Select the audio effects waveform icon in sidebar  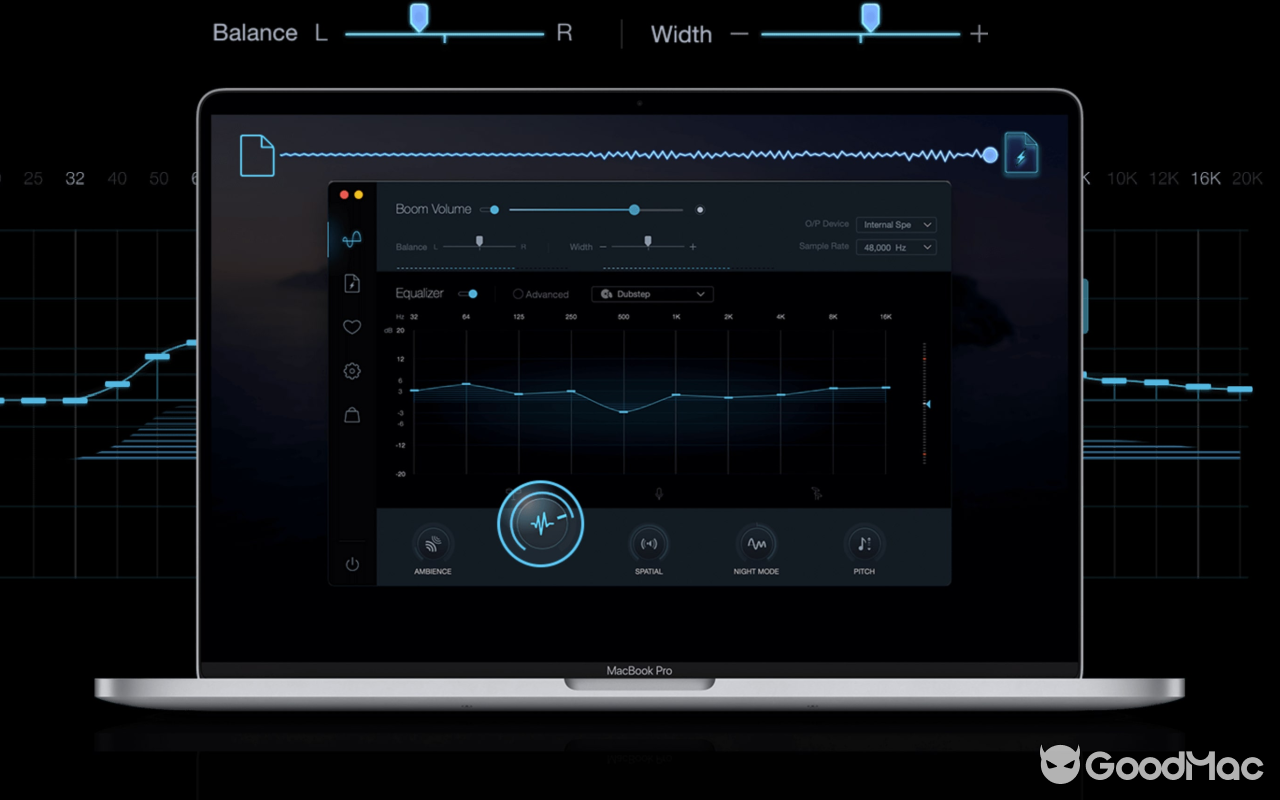pos(352,239)
